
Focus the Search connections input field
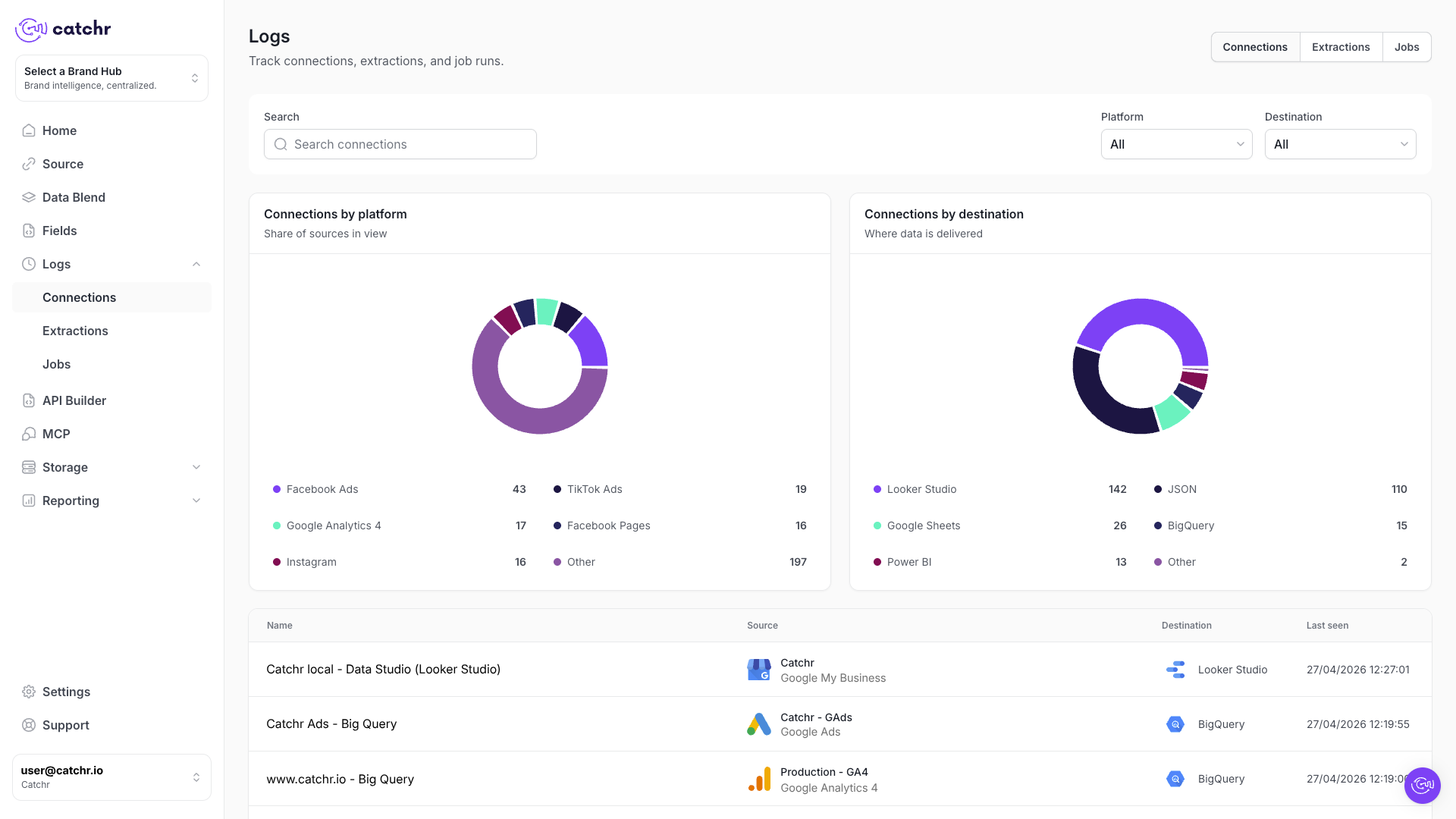pos(400,144)
